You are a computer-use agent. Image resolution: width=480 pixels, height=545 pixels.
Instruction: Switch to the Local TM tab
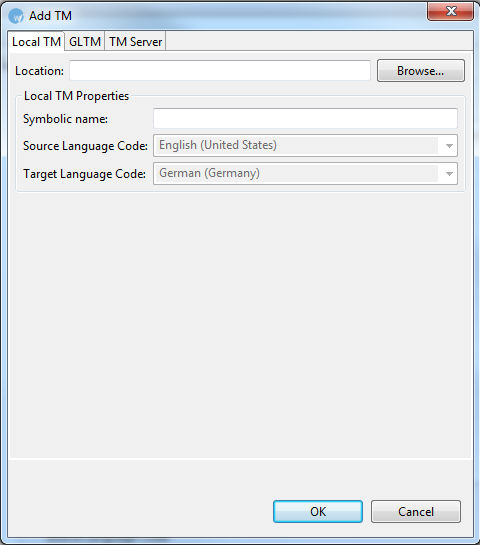pyautogui.click(x=36, y=42)
